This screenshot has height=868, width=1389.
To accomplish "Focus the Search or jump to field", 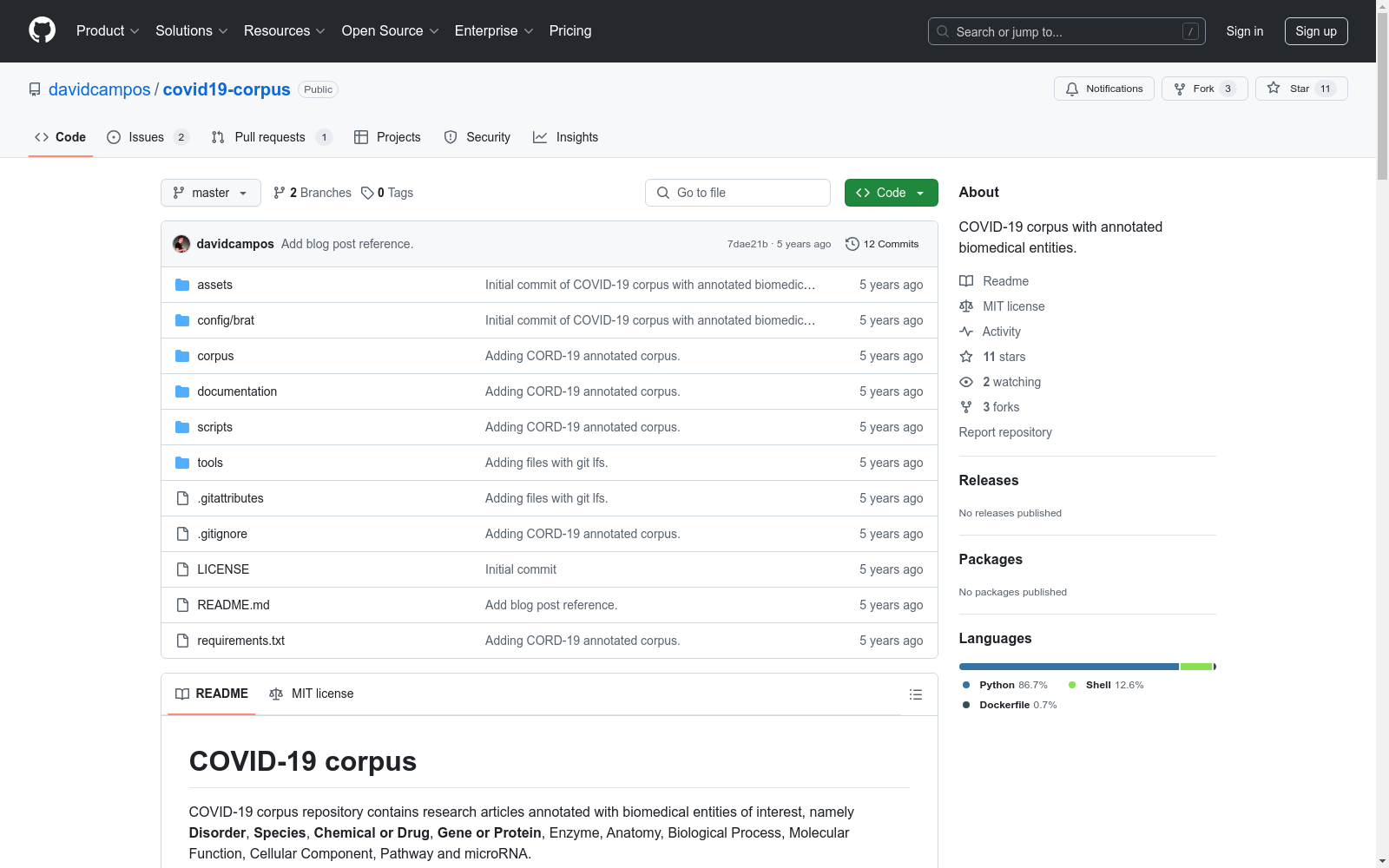I will (x=1067, y=31).
